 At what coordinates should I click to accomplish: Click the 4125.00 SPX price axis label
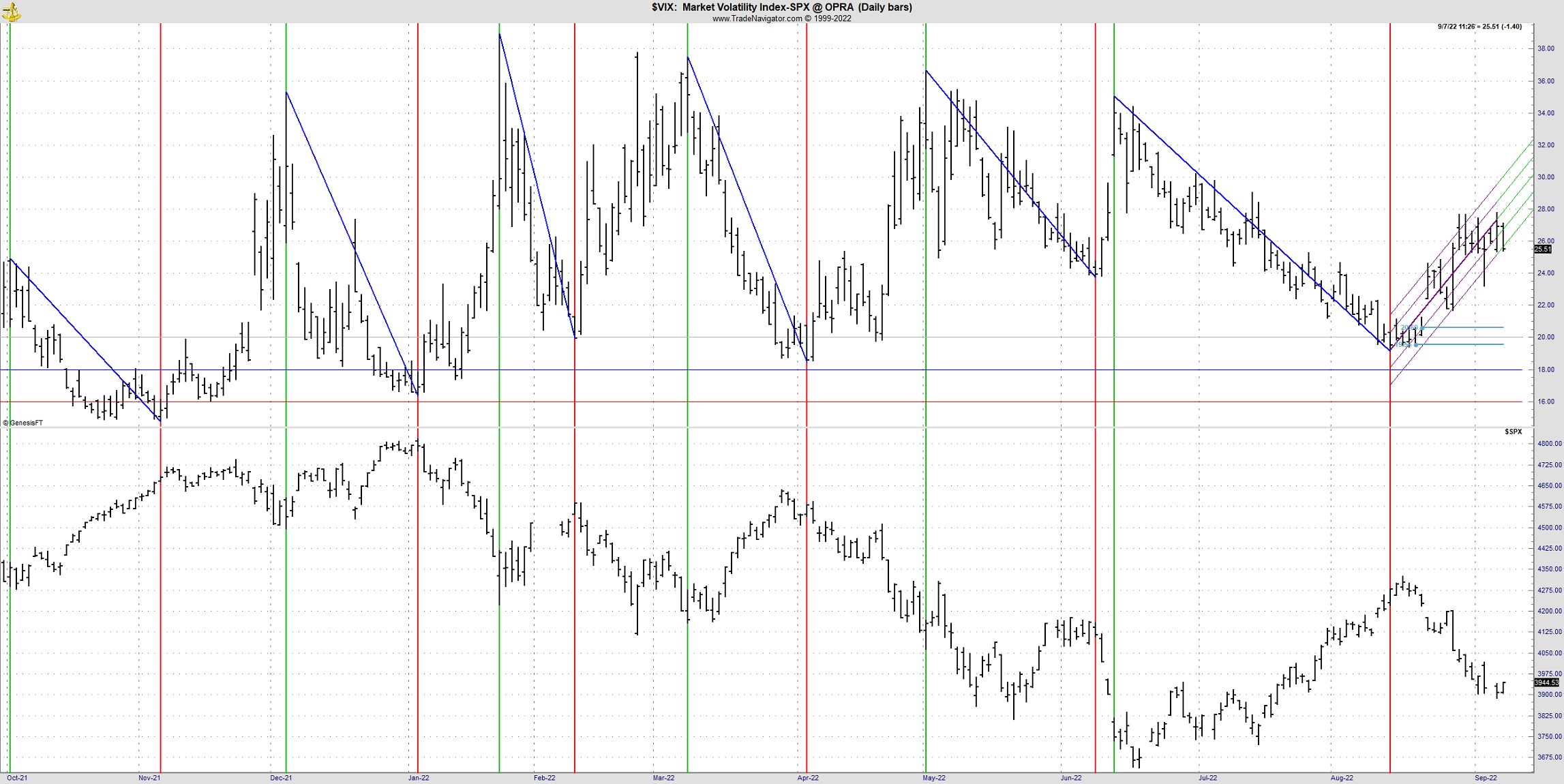1549,632
